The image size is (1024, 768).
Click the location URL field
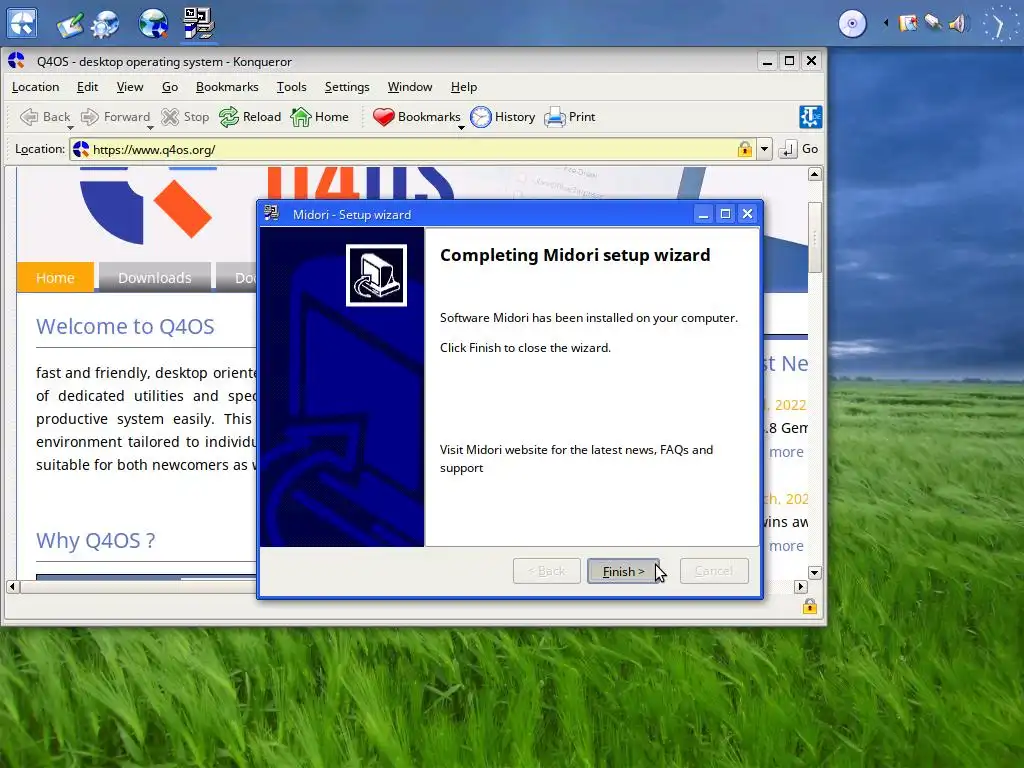pyautogui.click(x=411, y=150)
